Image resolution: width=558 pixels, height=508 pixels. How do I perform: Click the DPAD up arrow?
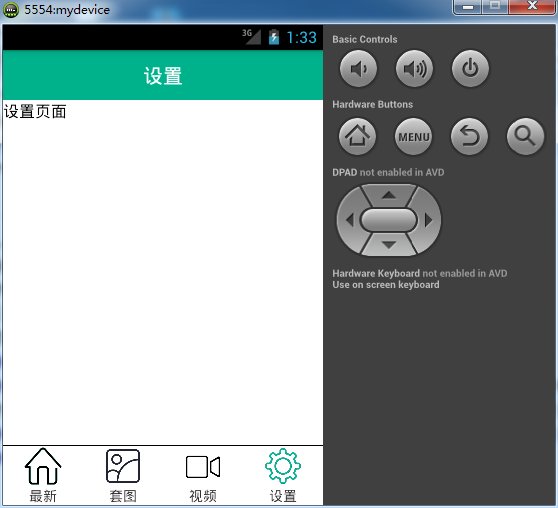[x=389, y=195]
